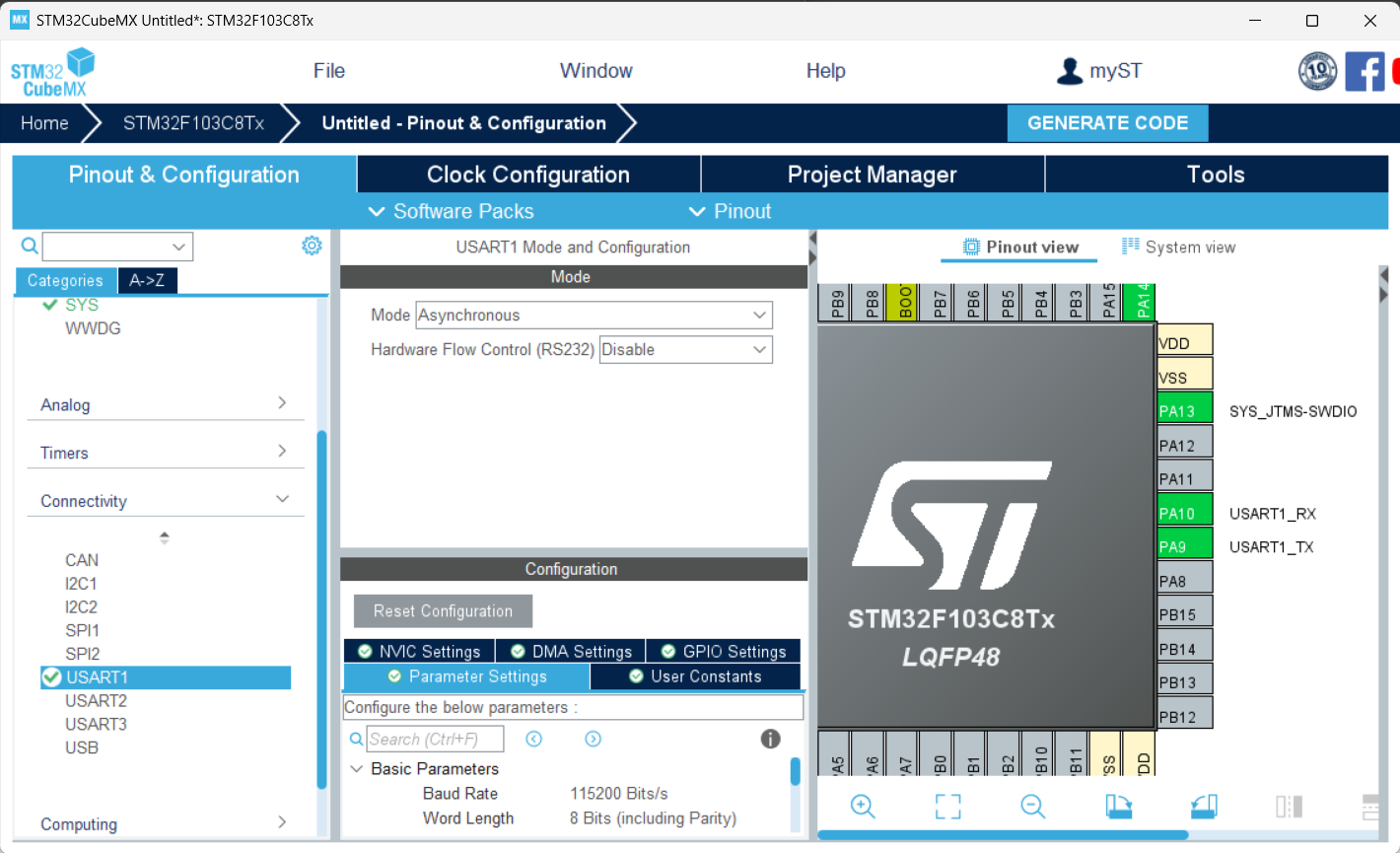
Task: Open the category settings gear icon
Action: [x=312, y=246]
